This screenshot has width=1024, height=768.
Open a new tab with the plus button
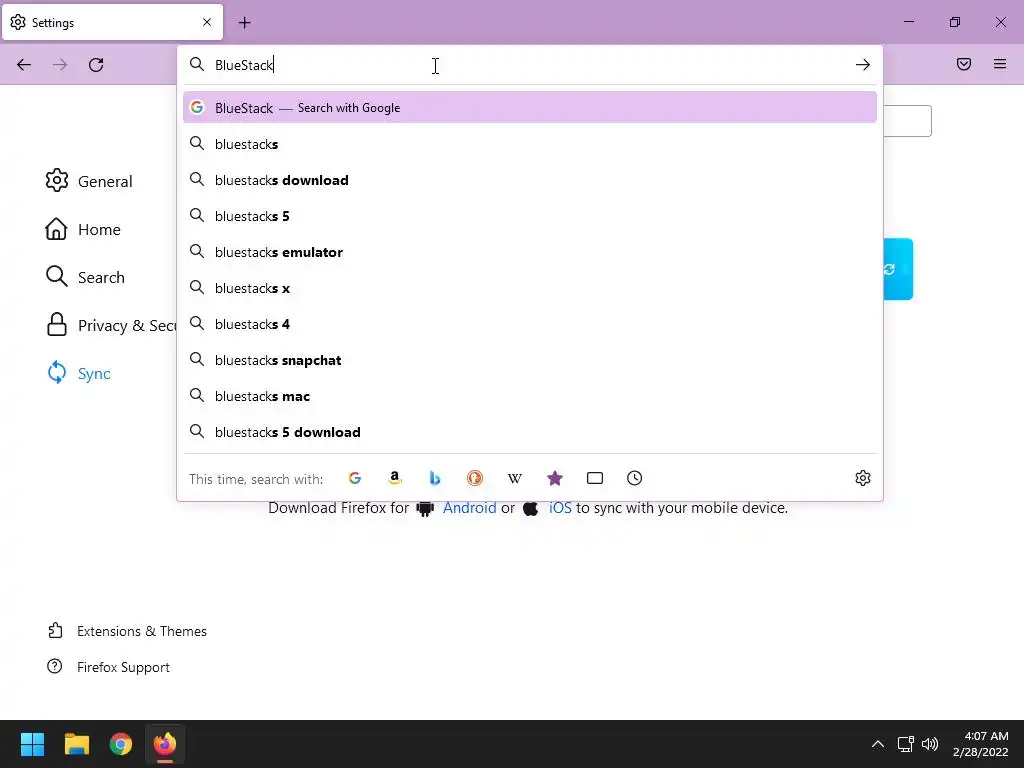pyautogui.click(x=244, y=23)
